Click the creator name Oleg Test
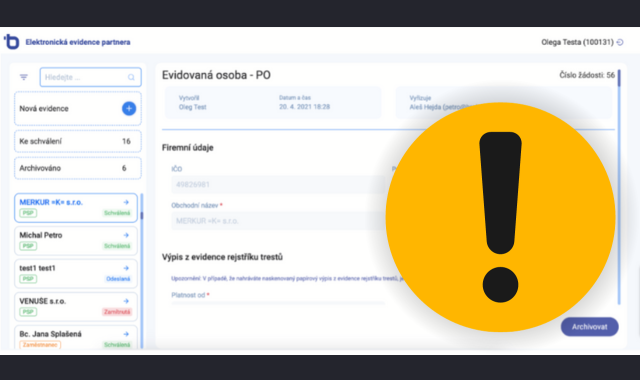This screenshot has width=640, height=380. 193,107
